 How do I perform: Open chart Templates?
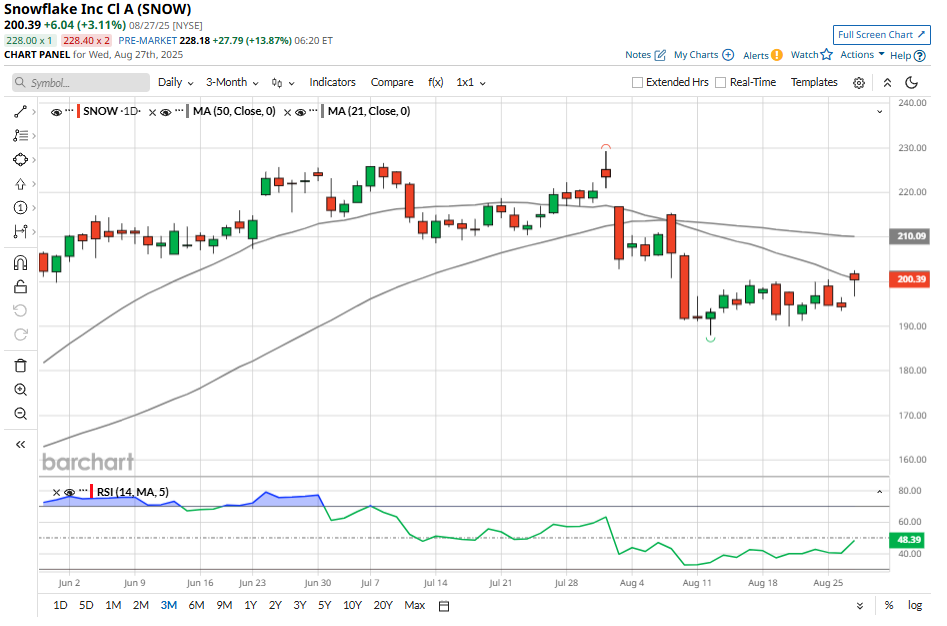(x=814, y=82)
